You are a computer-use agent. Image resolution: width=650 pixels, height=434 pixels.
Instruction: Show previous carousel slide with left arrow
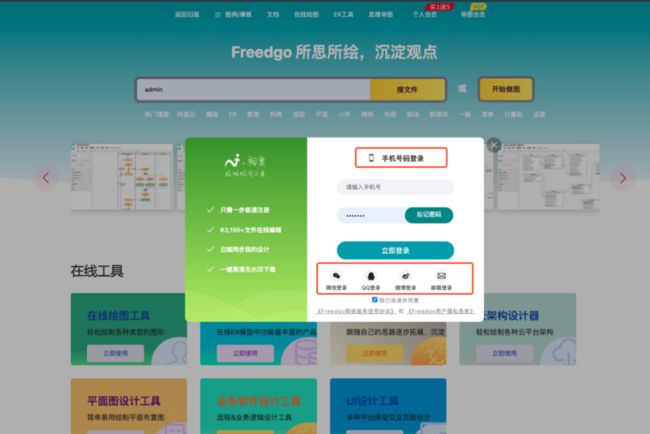(x=46, y=178)
